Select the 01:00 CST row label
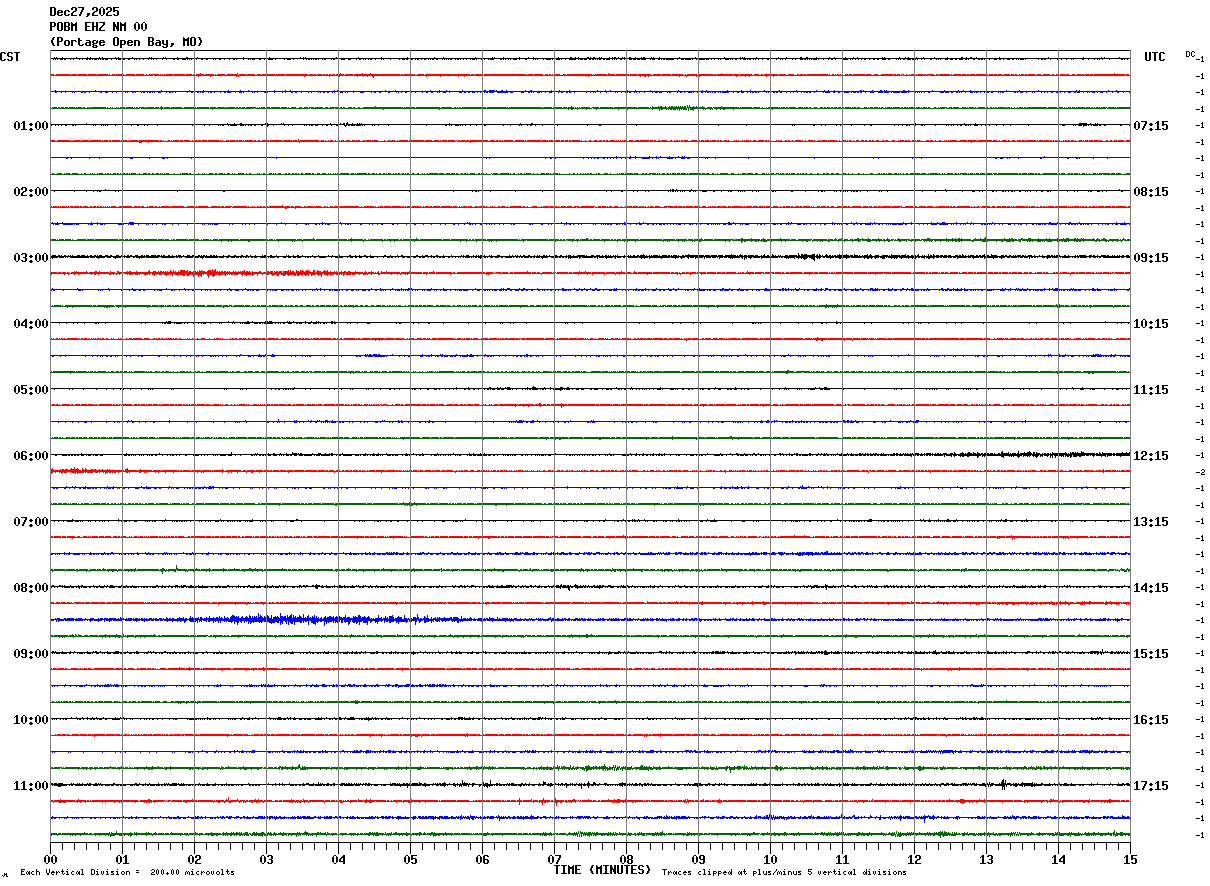The image size is (1210, 886). tap(31, 126)
